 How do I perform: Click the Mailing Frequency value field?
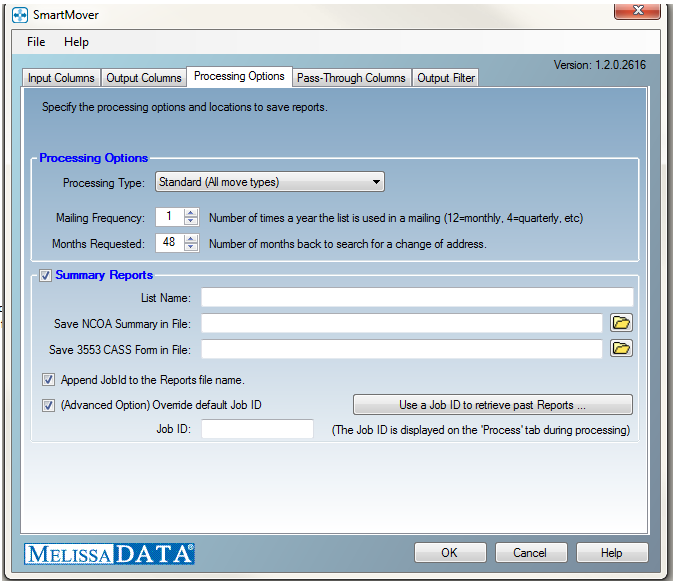click(170, 217)
